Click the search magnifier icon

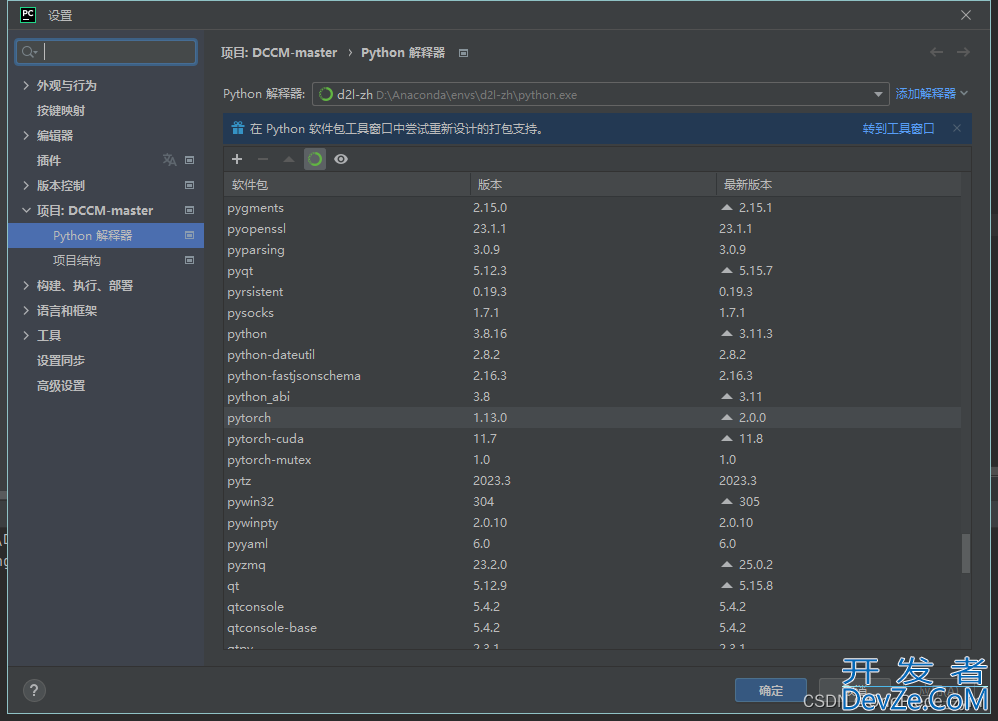coord(29,52)
